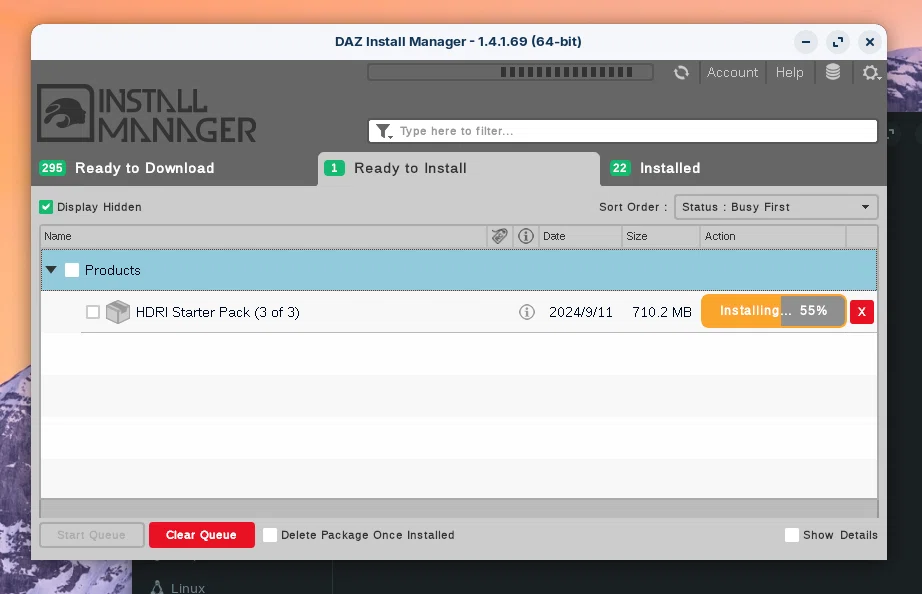Viewport: 922px width, 594px height.
Task: Open the settings gear icon
Action: 871,72
